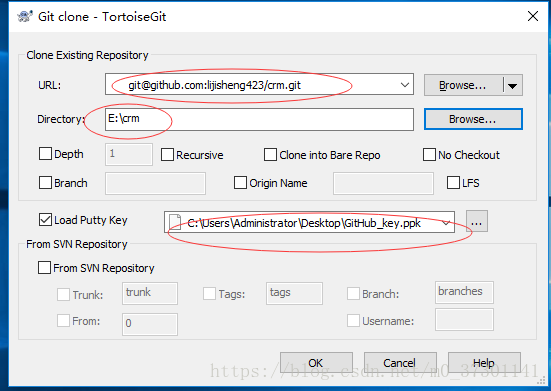Open the URL Browse button arrow menu
The image size is (551, 391).
513,85
